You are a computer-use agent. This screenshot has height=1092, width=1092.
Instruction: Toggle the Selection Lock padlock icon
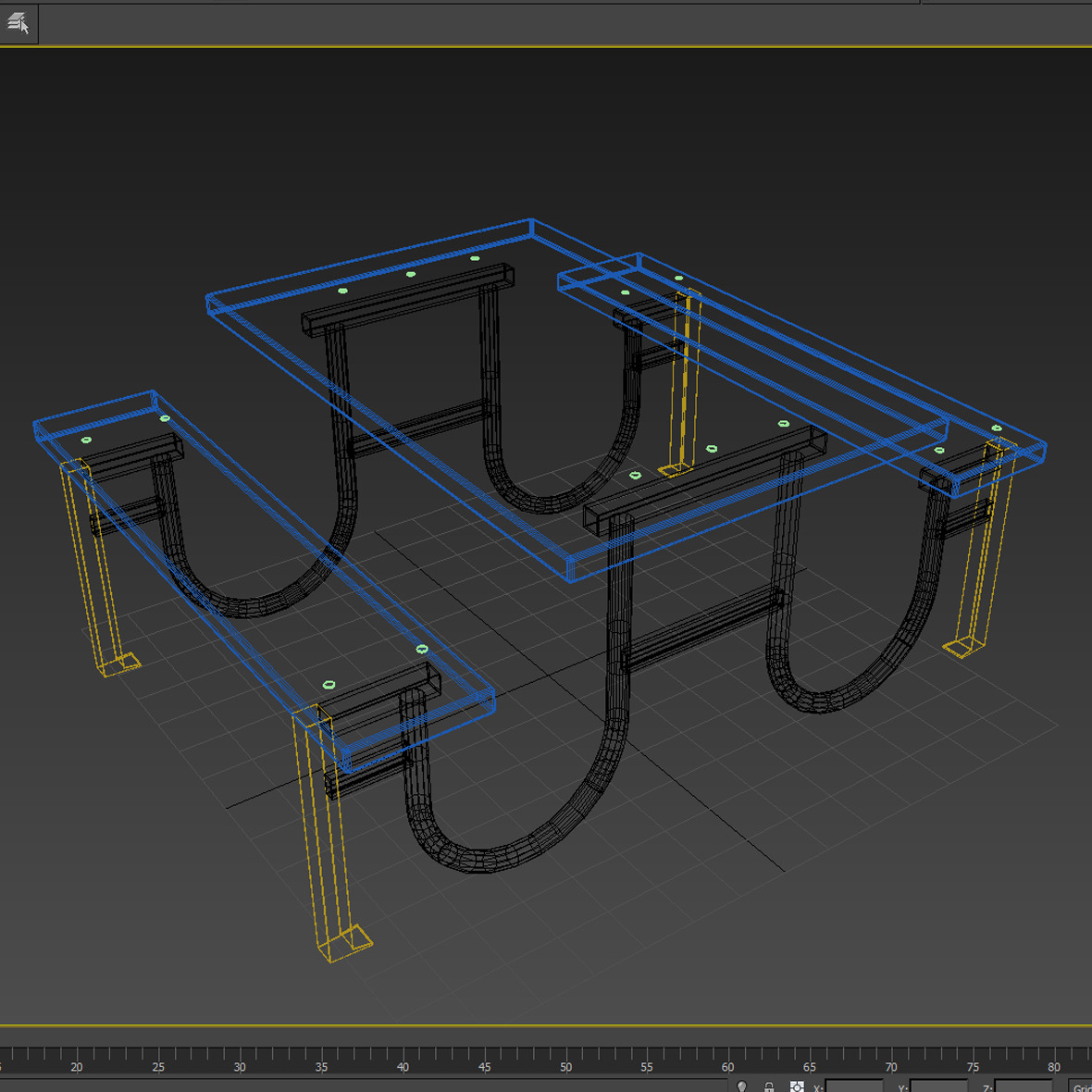click(769, 1086)
